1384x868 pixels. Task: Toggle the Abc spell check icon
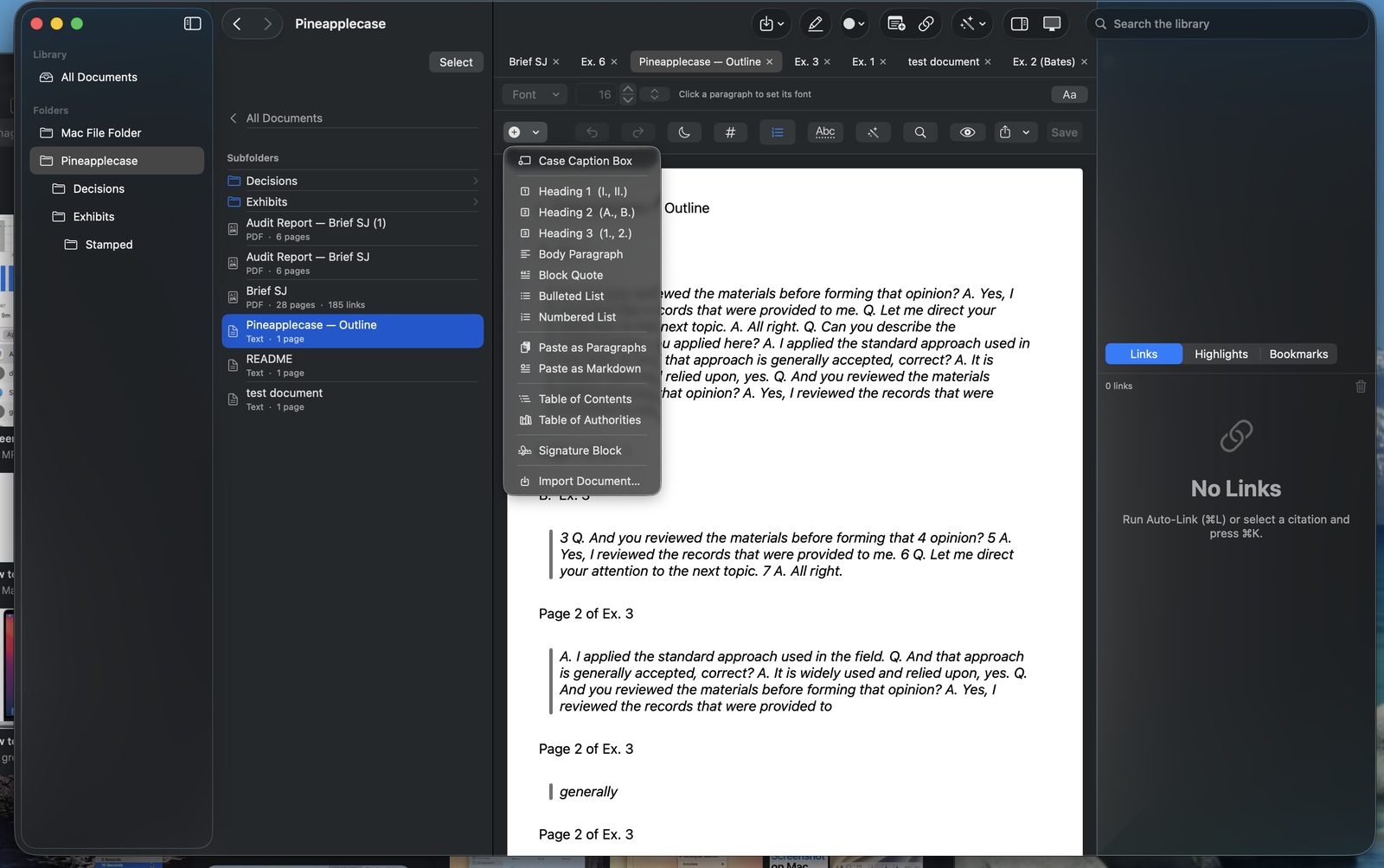[825, 132]
